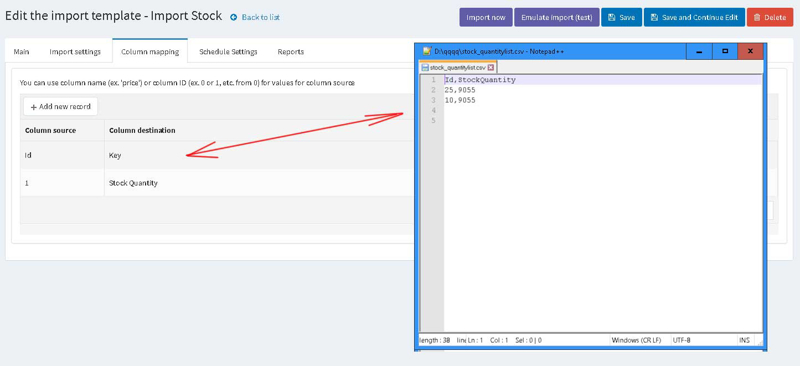Close the stock_quantitylist.csv tab in Notepad++
This screenshot has width=800, height=366.
[491, 67]
